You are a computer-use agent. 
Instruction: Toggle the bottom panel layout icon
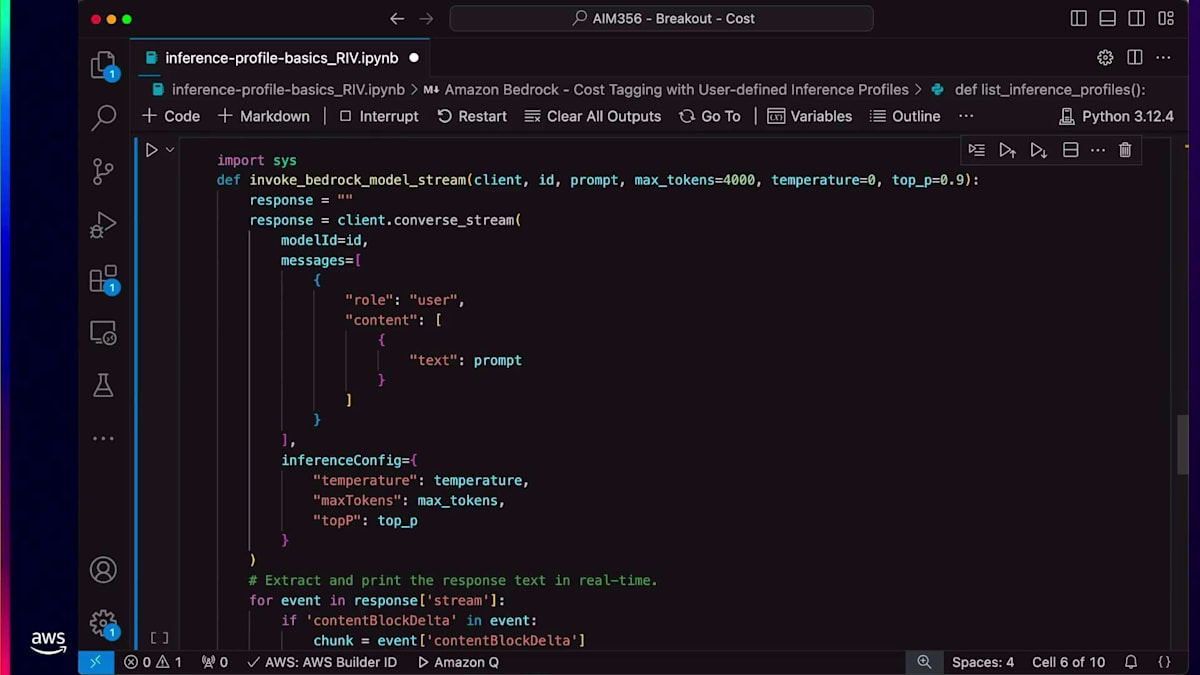click(x=1107, y=18)
